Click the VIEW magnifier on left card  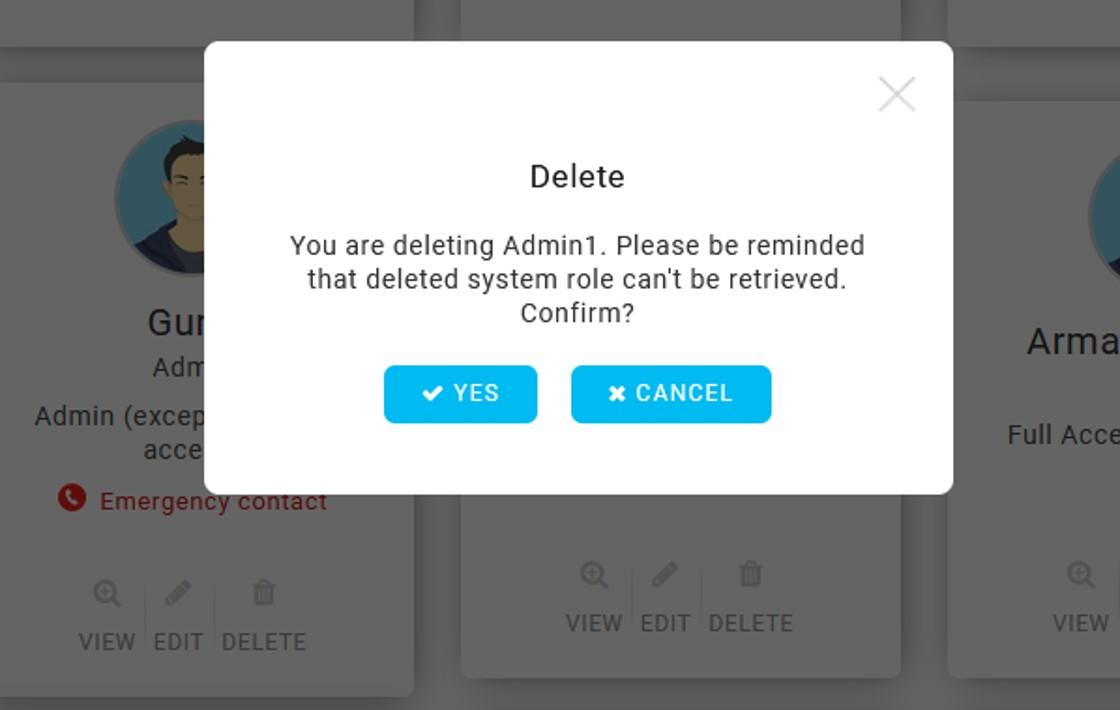(x=107, y=593)
